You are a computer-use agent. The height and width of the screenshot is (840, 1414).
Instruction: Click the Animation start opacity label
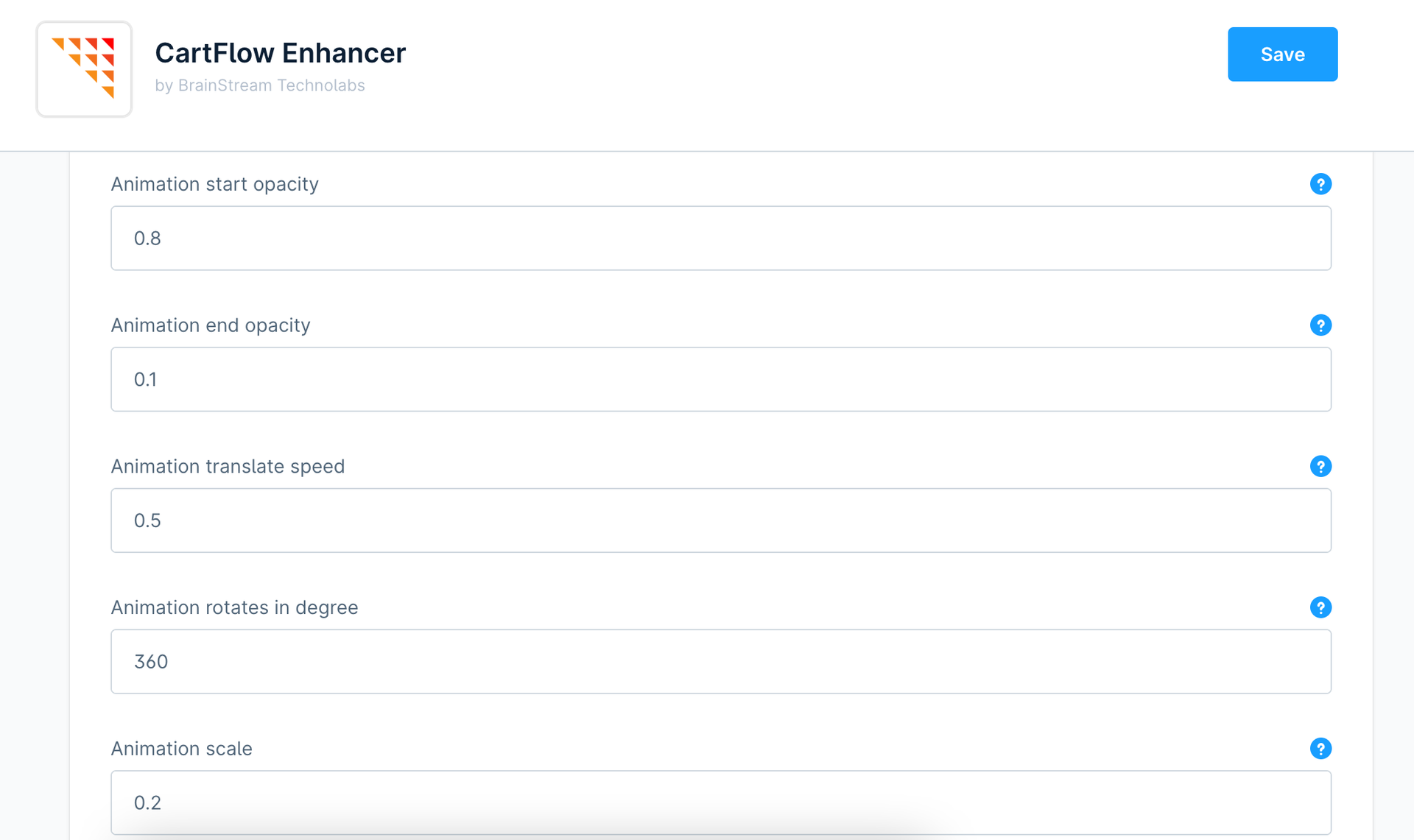pyautogui.click(x=214, y=184)
